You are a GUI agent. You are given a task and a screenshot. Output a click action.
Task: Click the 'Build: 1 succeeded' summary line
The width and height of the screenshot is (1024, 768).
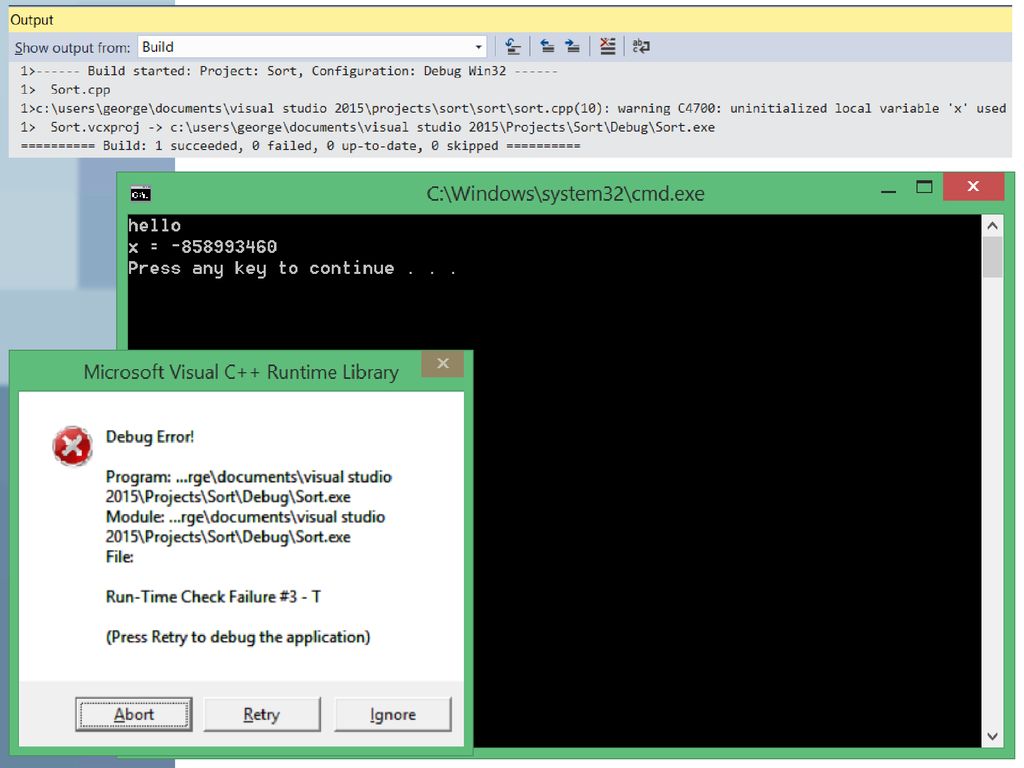pyautogui.click(x=300, y=146)
